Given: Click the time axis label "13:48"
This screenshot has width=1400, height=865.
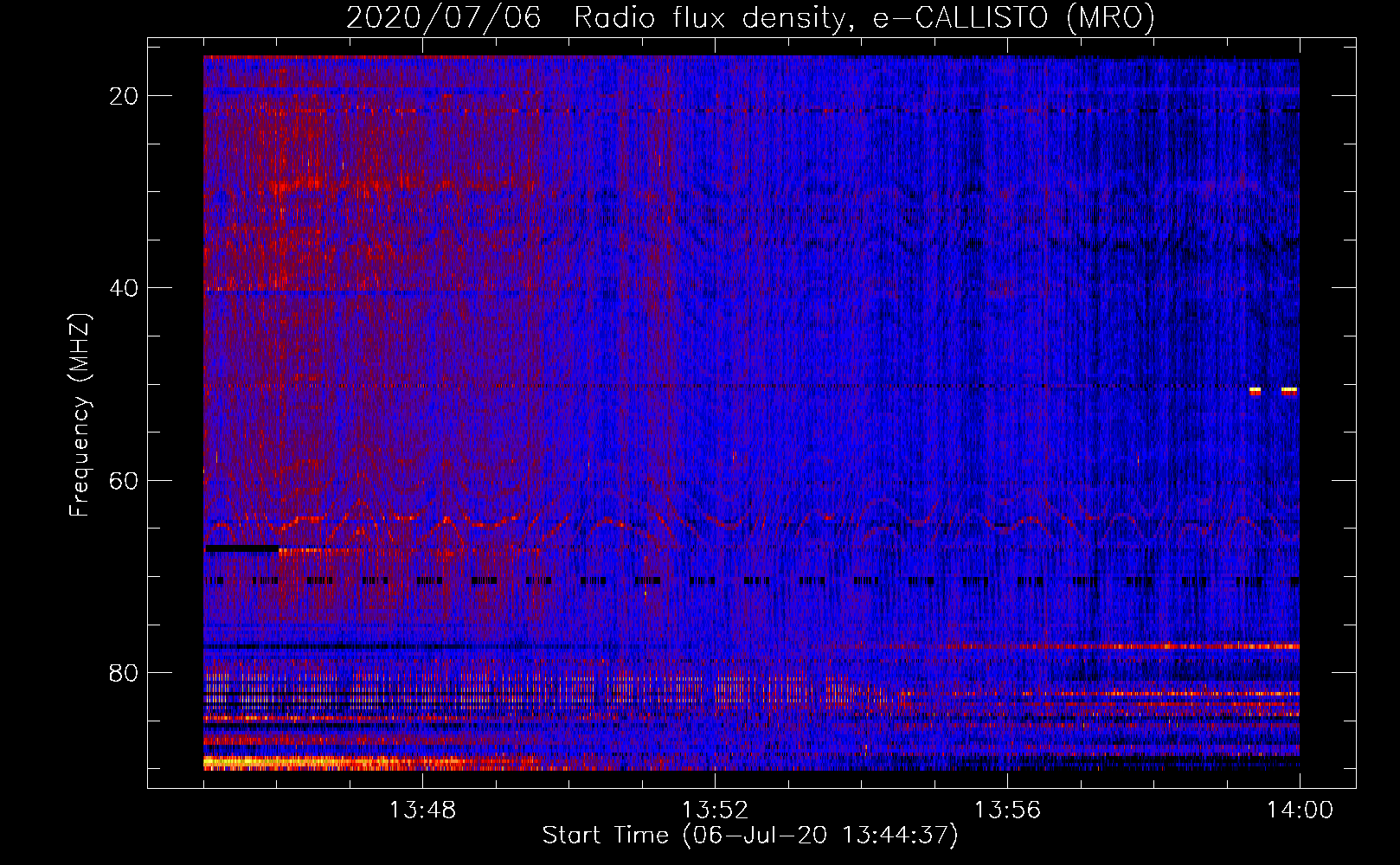Looking at the screenshot, I should pyautogui.click(x=422, y=811).
